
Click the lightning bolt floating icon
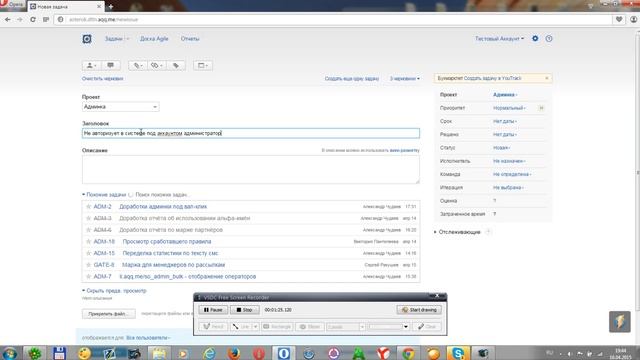point(620,322)
